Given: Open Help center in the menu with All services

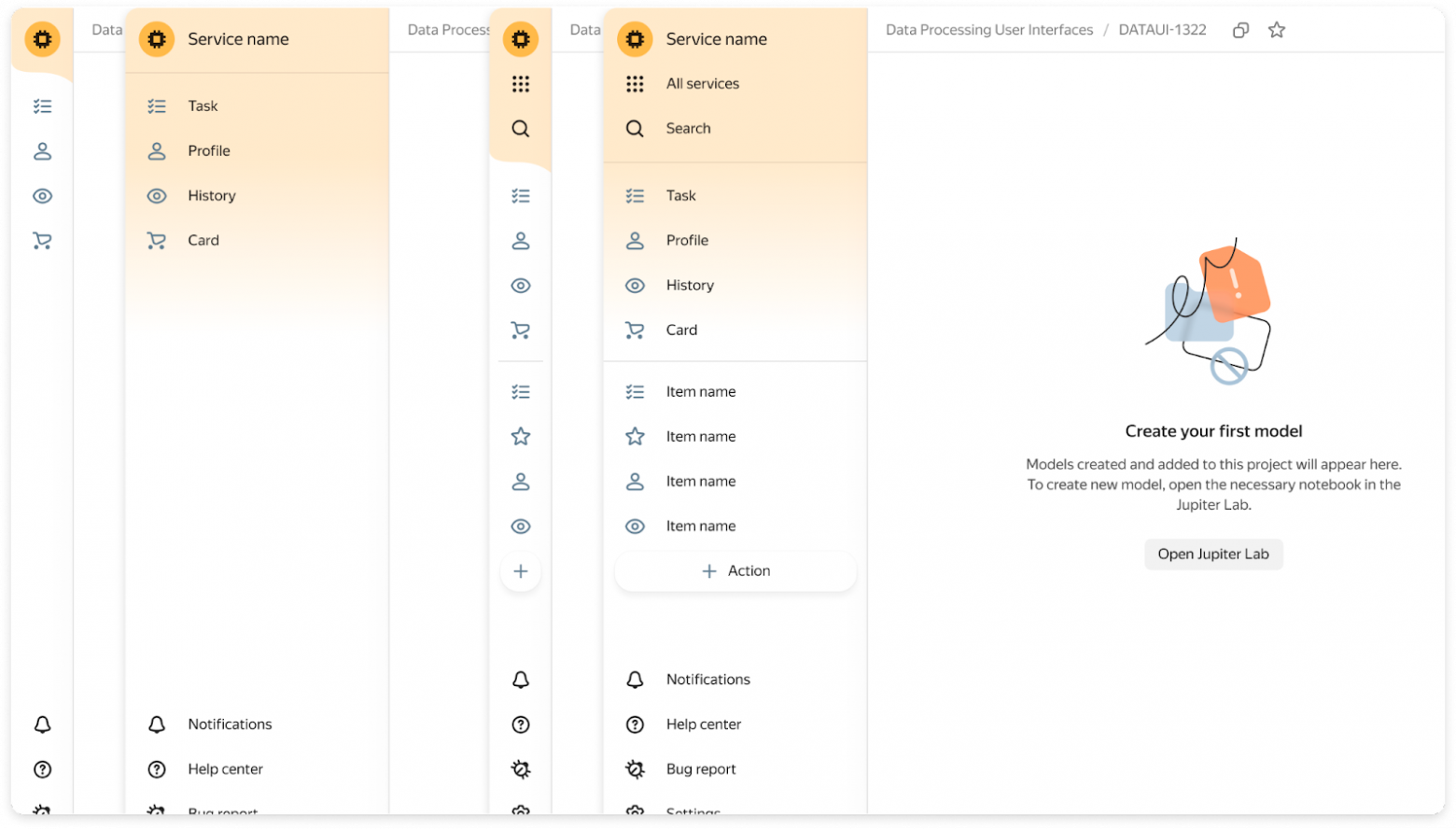Looking at the screenshot, I should click(x=735, y=724).
